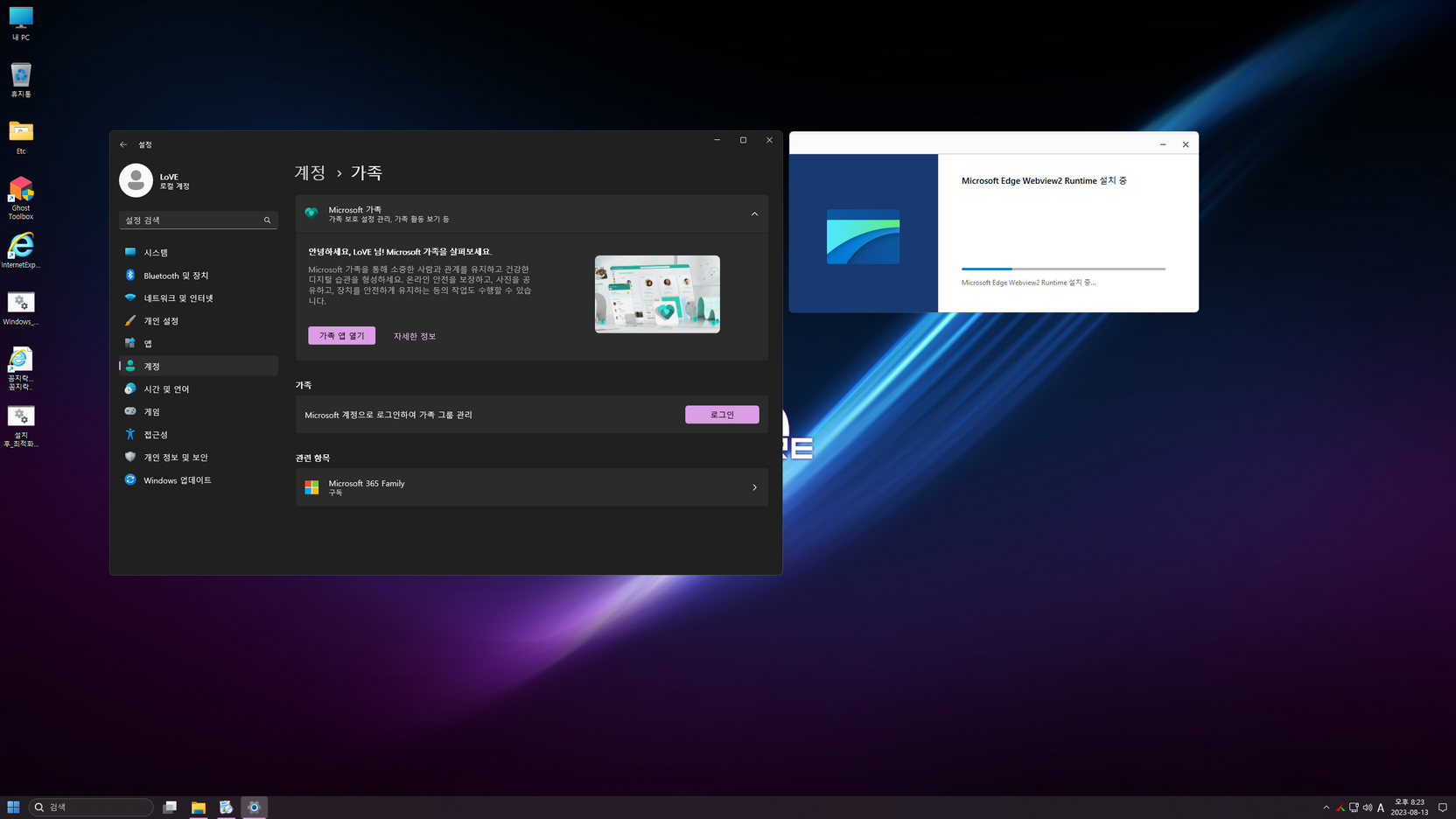Viewport: 1456px width, 819px height.
Task: Click the Microsoft 365 Family logo icon
Action: (x=311, y=487)
